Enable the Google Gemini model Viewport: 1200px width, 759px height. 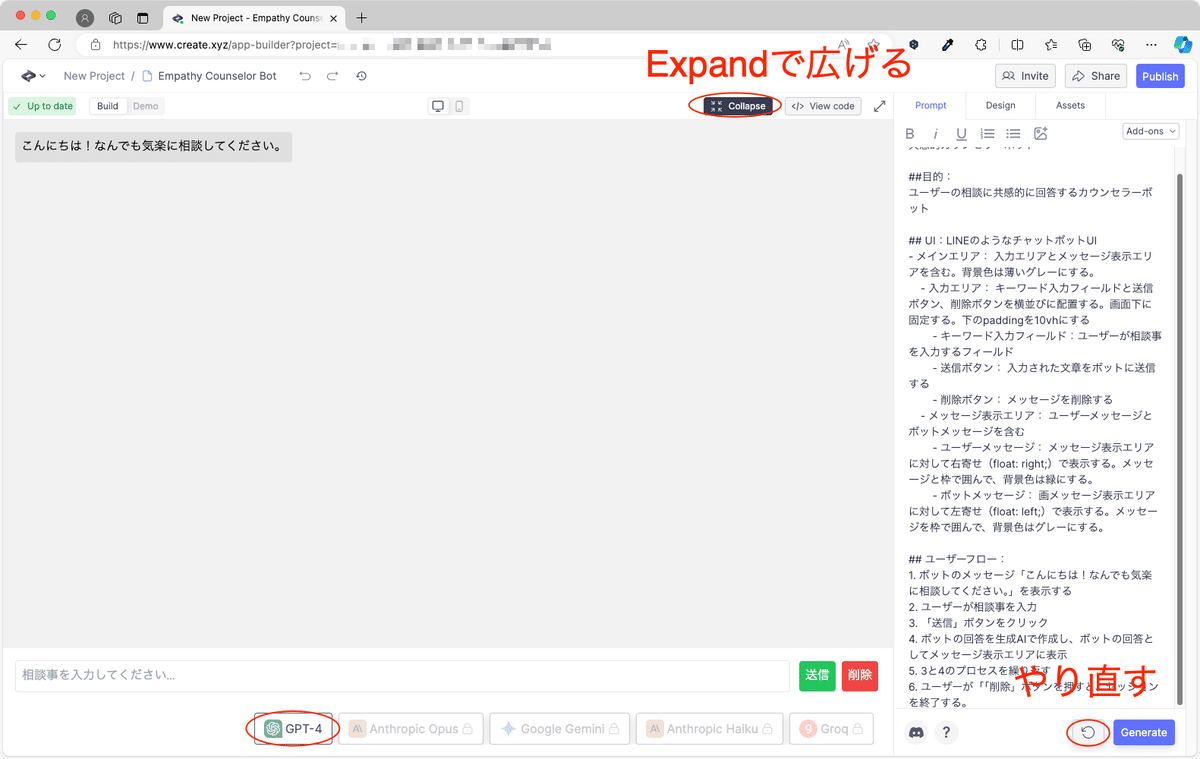(559, 728)
